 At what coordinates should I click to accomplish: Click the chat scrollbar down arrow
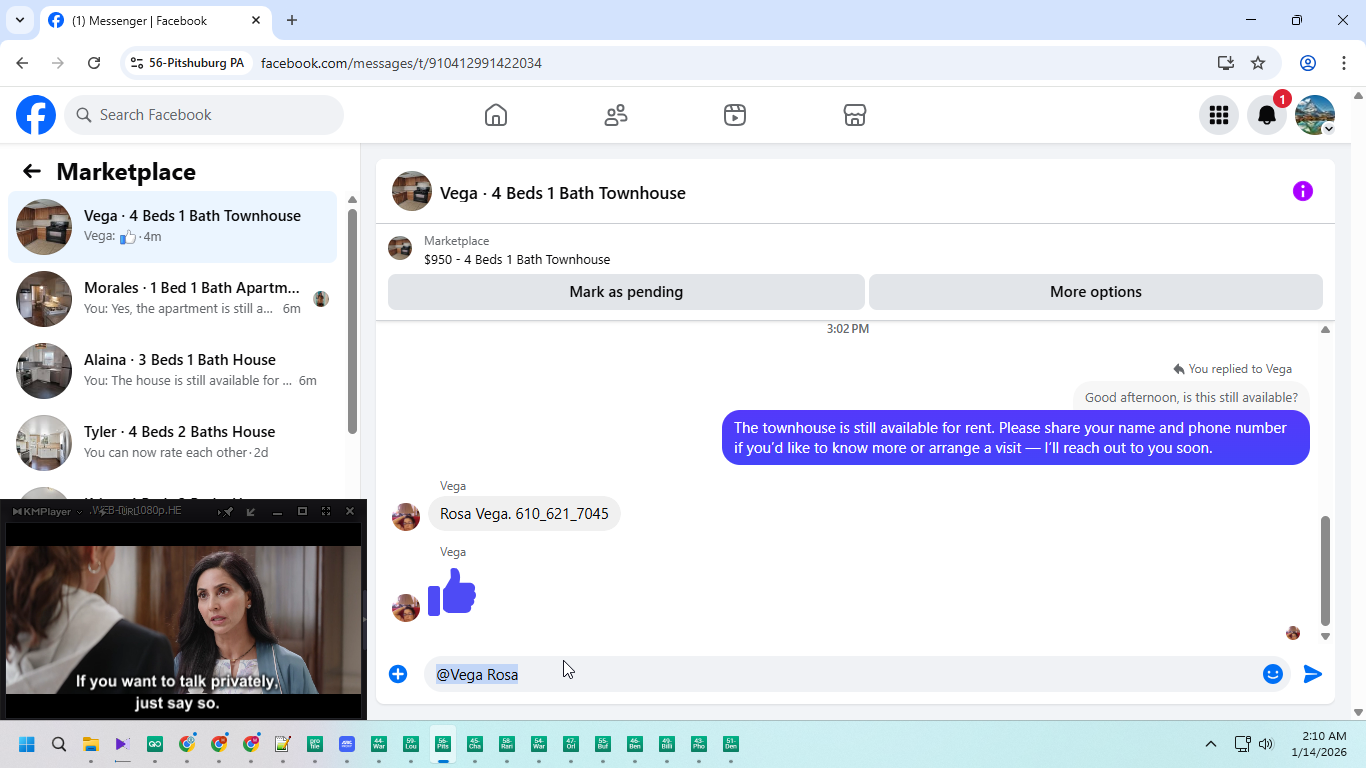[x=1325, y=637]
